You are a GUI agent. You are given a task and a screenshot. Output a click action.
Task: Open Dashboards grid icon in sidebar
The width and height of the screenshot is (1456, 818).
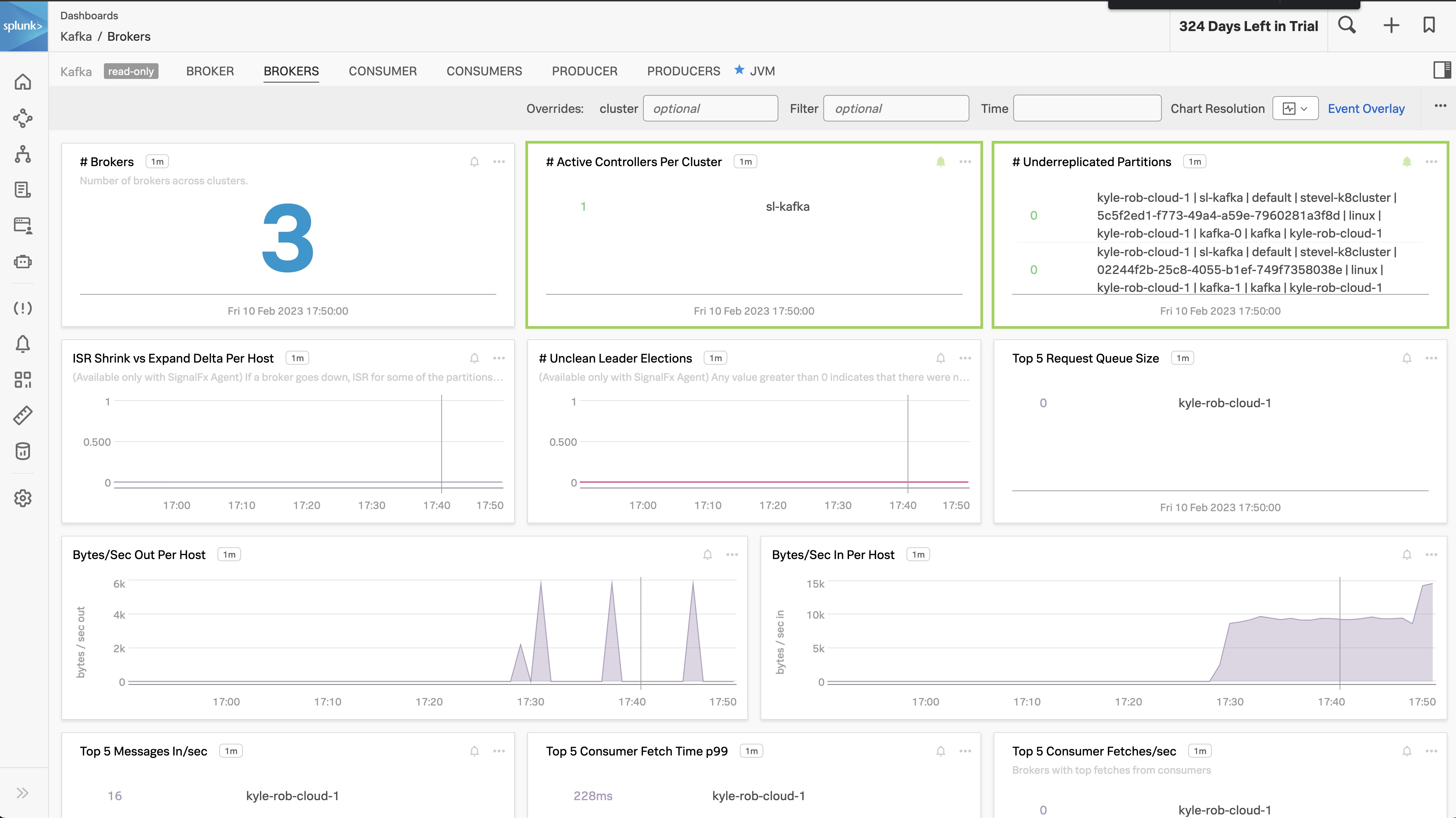(22, 380)
